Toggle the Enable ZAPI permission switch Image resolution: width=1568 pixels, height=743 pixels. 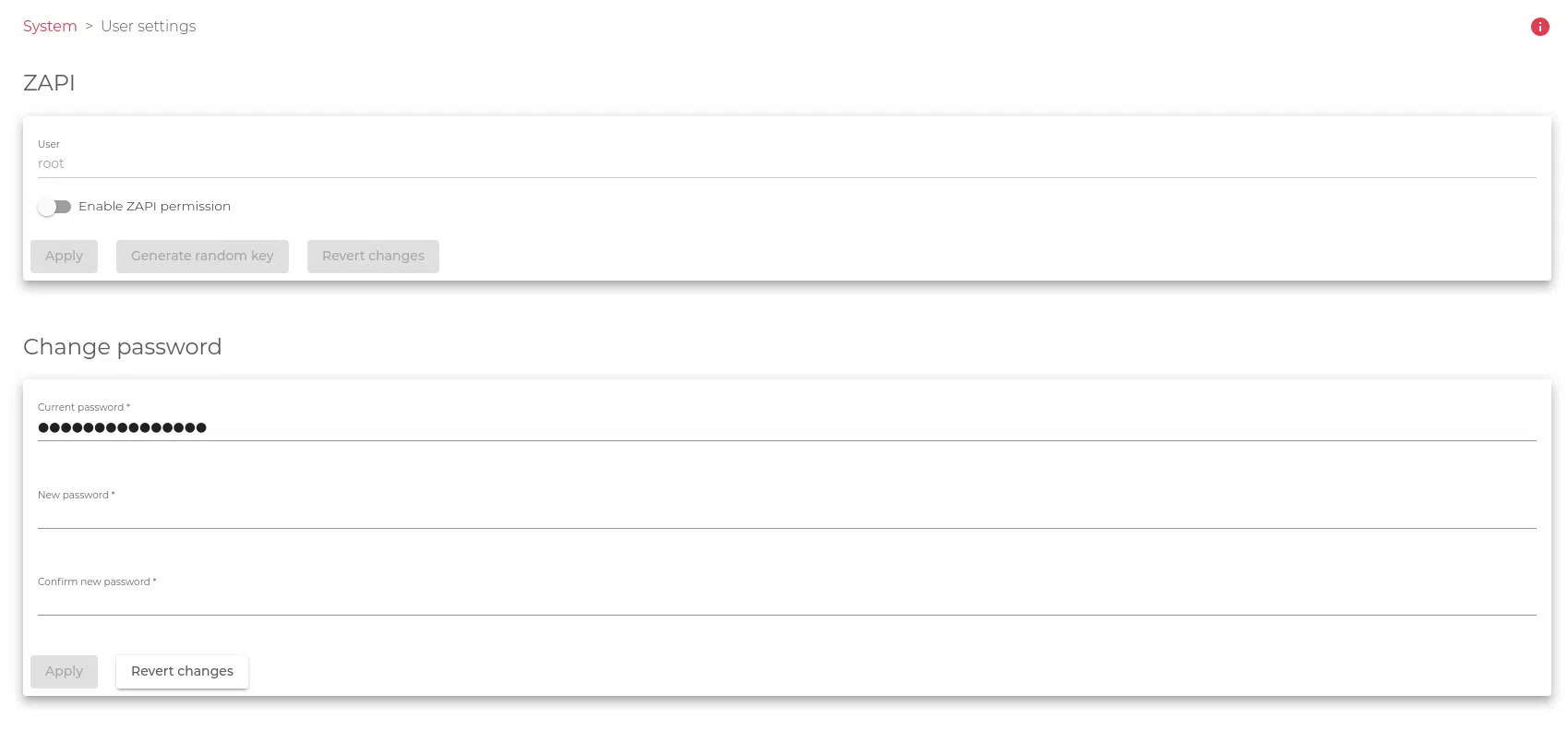point(54,207)
